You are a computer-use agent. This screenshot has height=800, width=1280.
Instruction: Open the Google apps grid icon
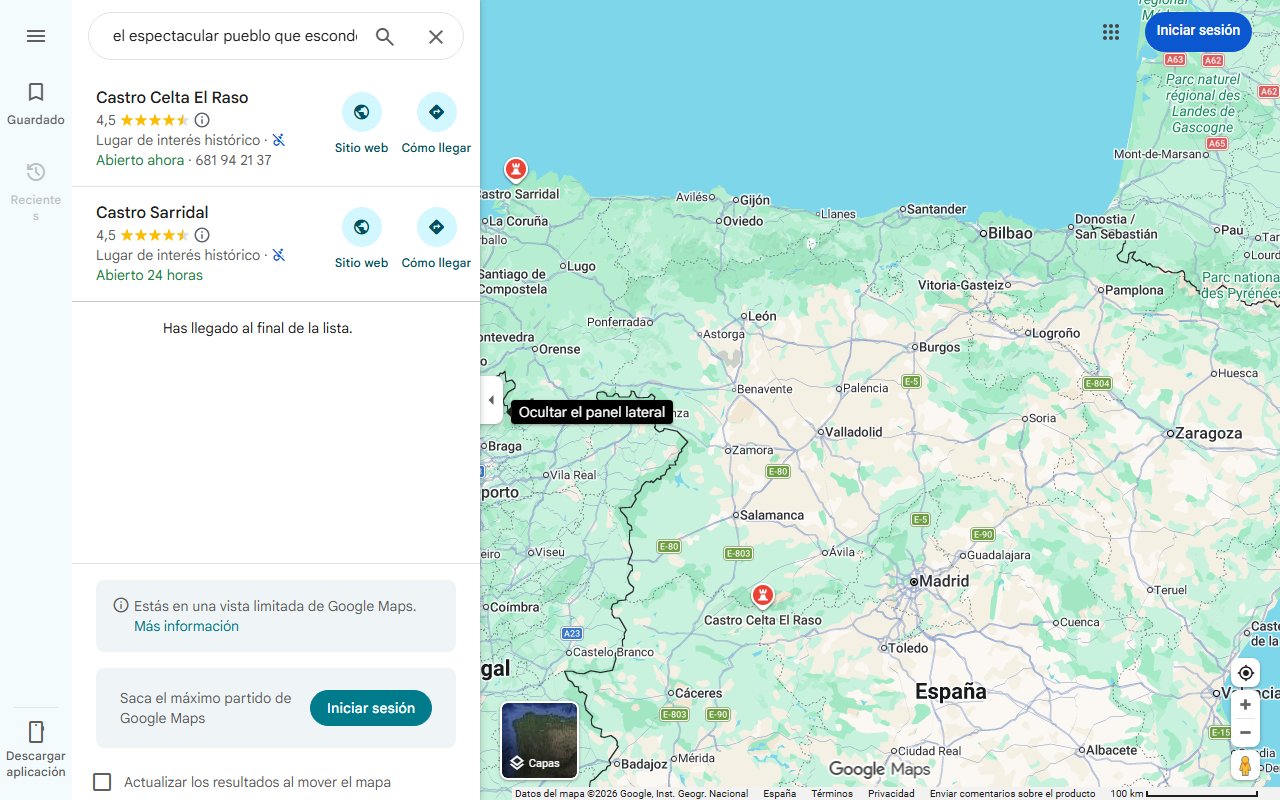pyautogui.click(x=1111, y=32)
